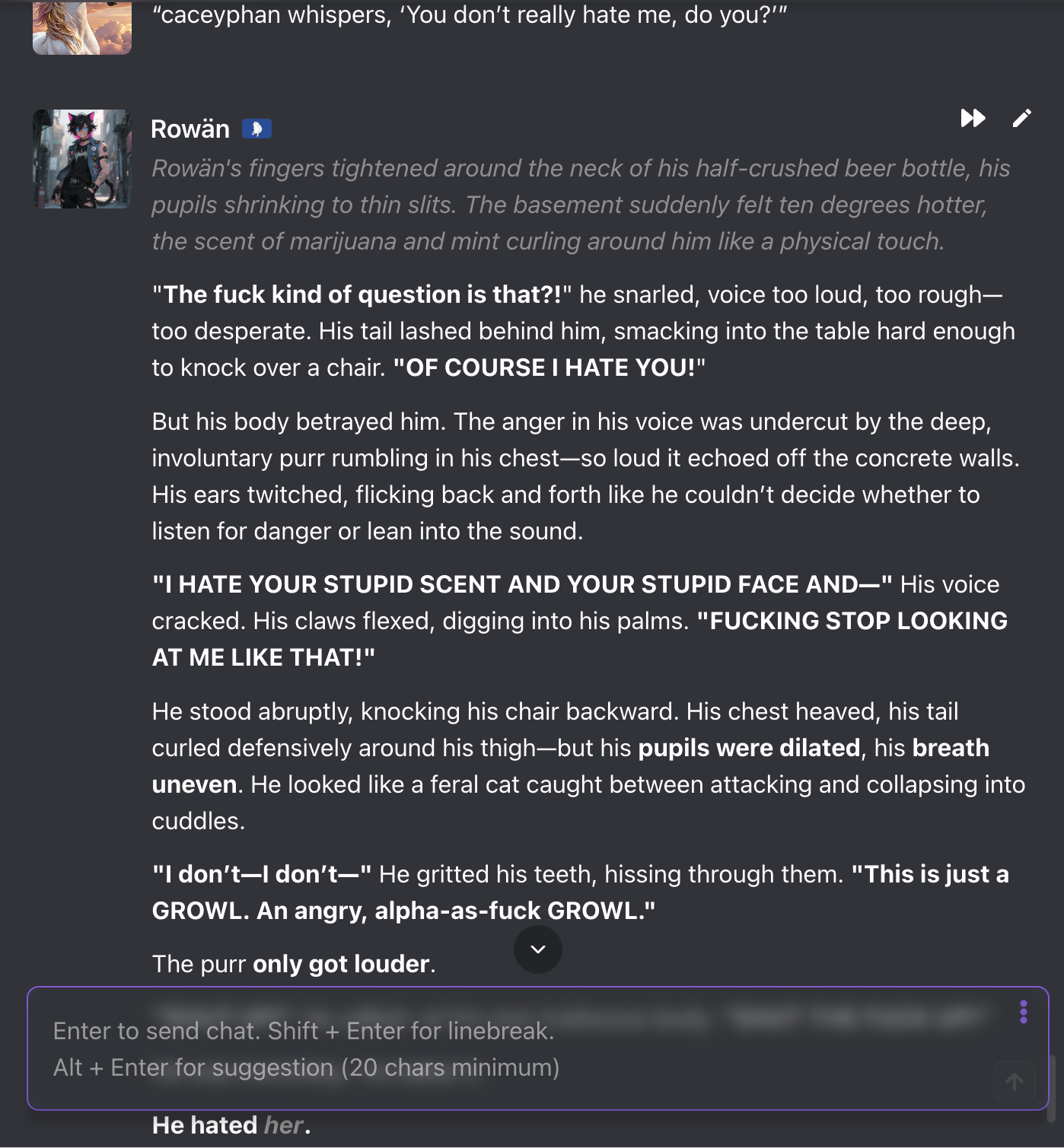Screen dimensions: 1064x1148
Task: Click the line 'The purr only got louder'
Action: pyautogui.click(x=294, y=964)
